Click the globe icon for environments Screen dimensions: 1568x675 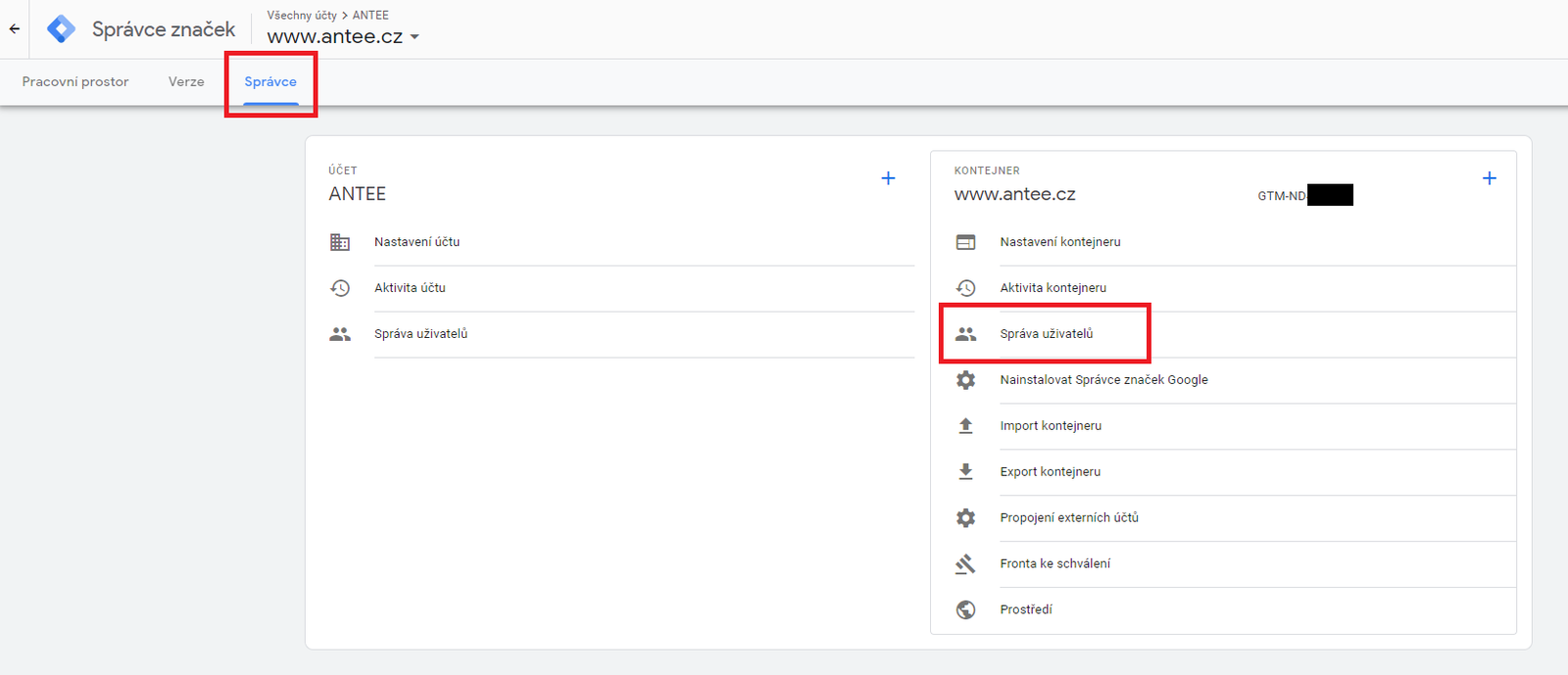965,610
